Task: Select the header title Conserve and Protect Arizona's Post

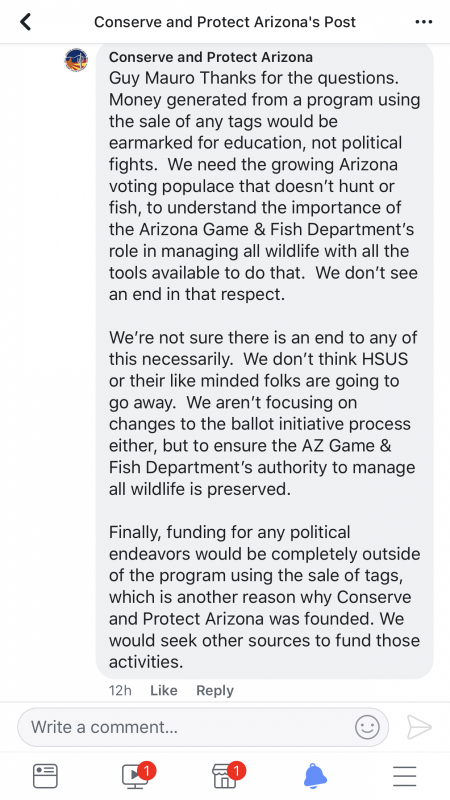Action: click(x=225, y=22)
